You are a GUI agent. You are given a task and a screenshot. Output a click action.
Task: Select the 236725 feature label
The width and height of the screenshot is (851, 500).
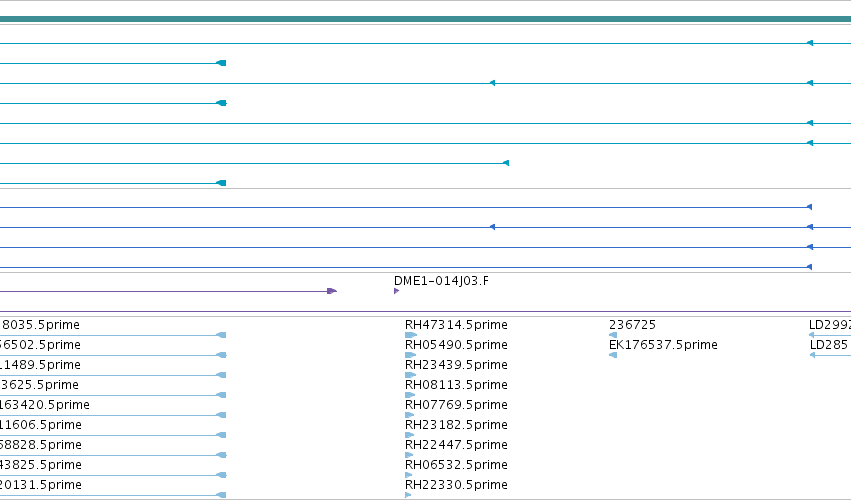pyautogui.click(x=632, y=325)
